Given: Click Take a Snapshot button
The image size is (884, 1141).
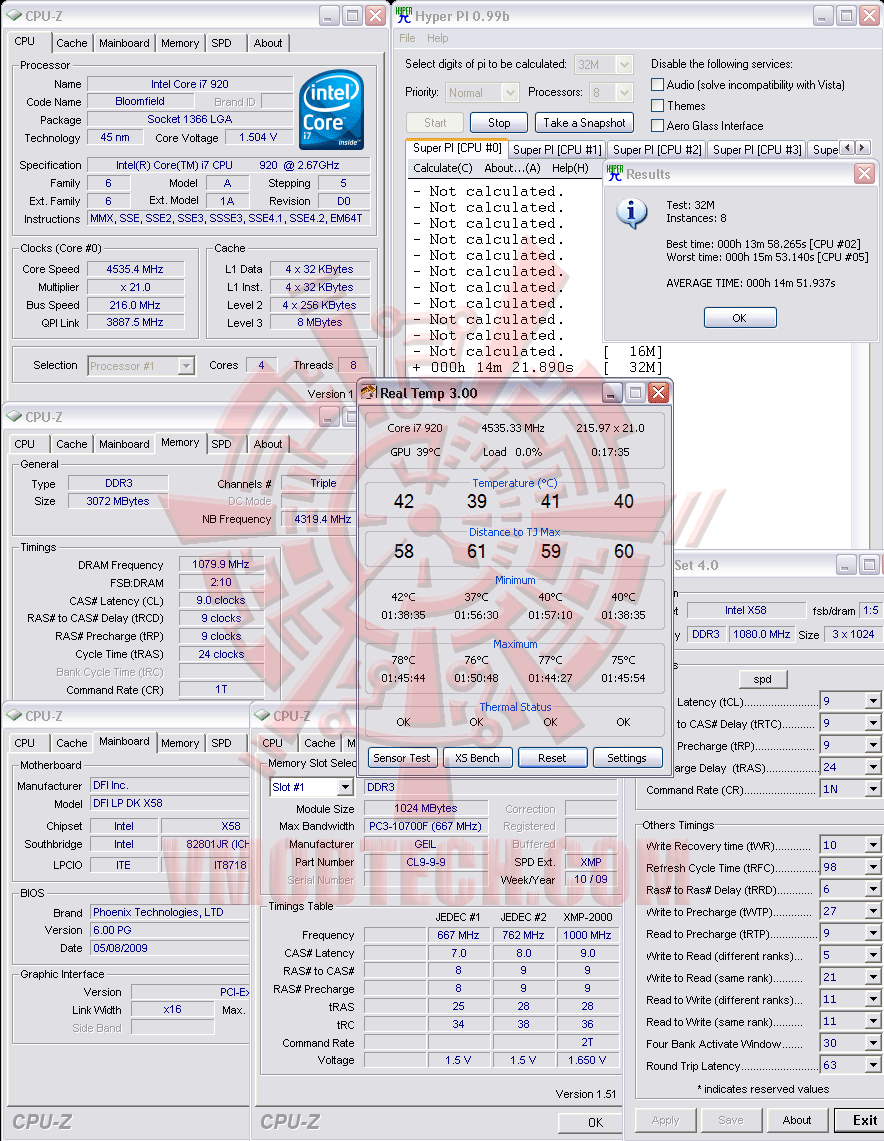Looking at the screenshot, I should click(x=584, y=123).
